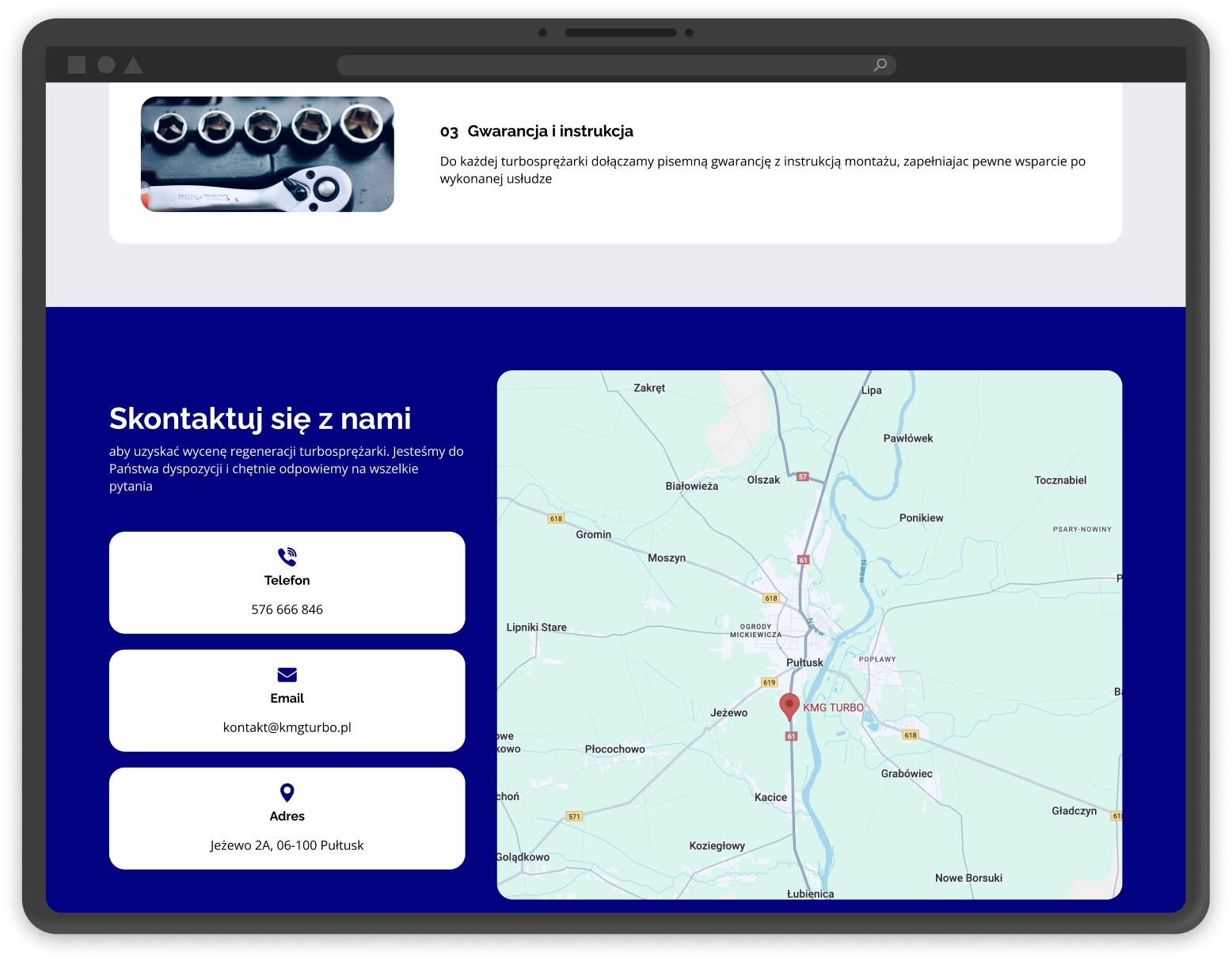Click the red KMG TURBO map marker
1232x960 pixels.
(x=789, y=706)
